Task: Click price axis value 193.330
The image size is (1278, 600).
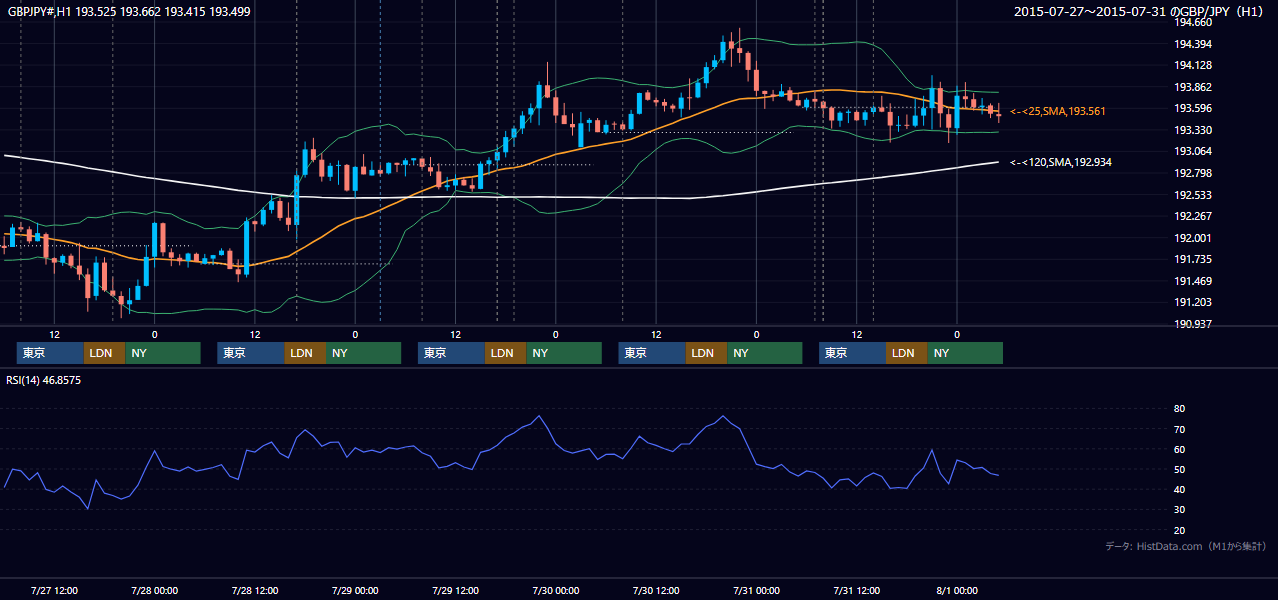Action: pos(1193,130)
